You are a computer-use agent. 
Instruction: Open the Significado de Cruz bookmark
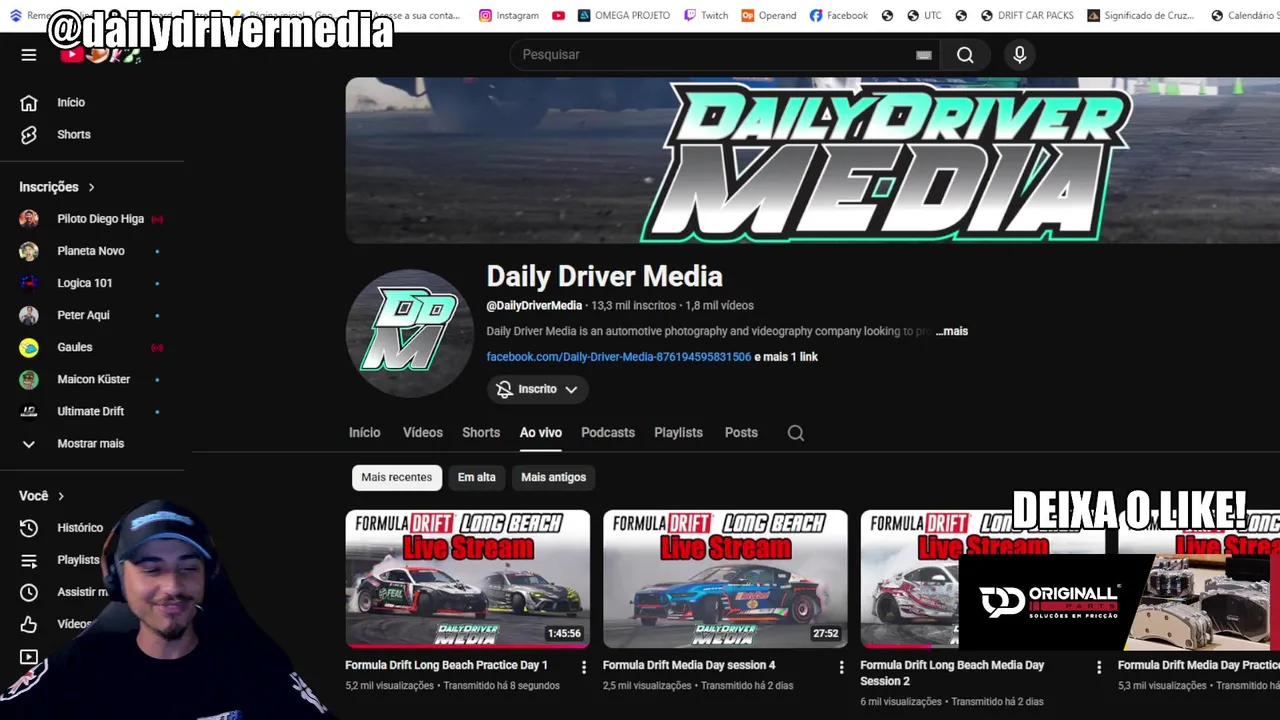1141,15
